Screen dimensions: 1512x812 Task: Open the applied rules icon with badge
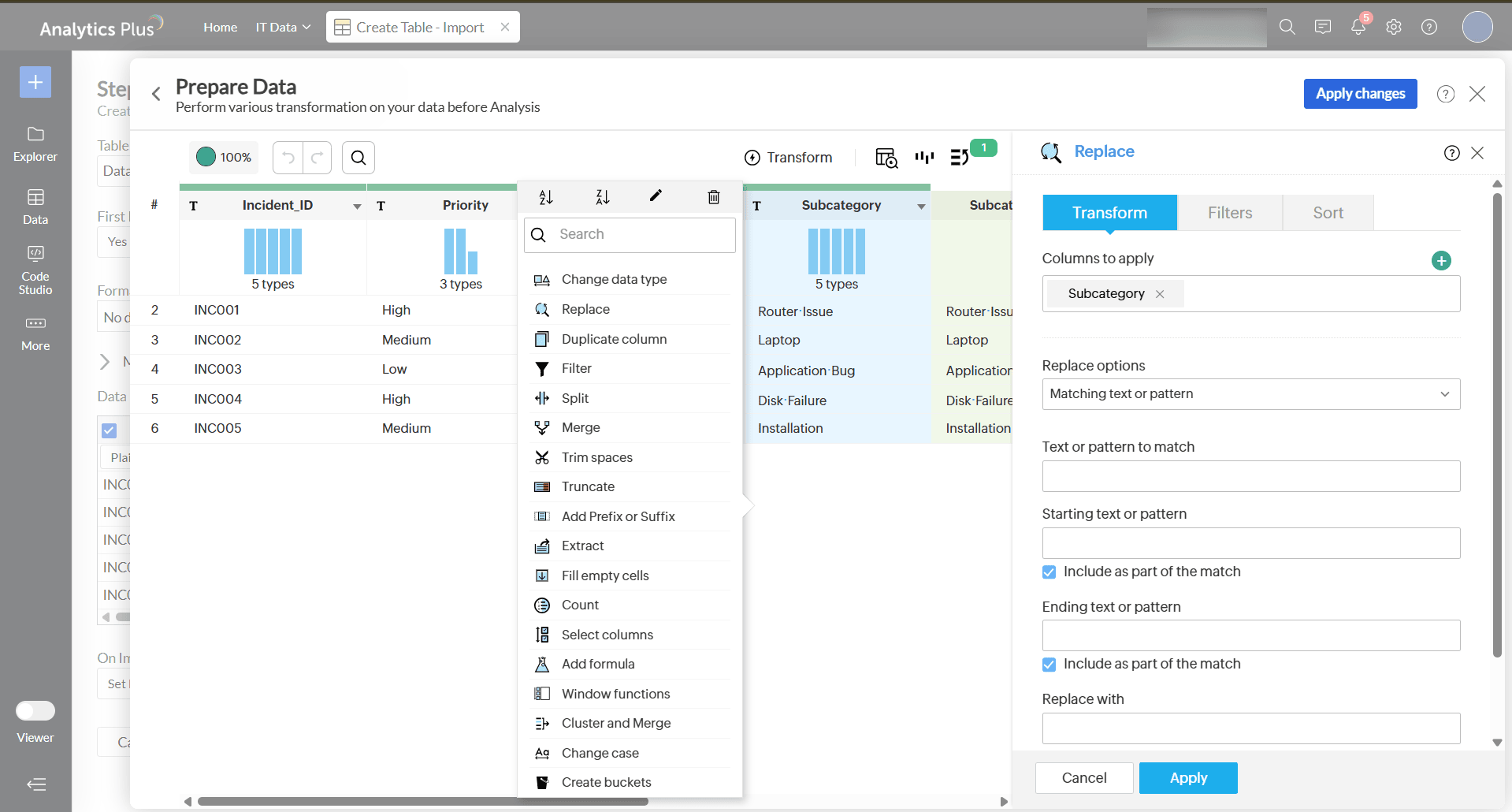pos(960,157)
